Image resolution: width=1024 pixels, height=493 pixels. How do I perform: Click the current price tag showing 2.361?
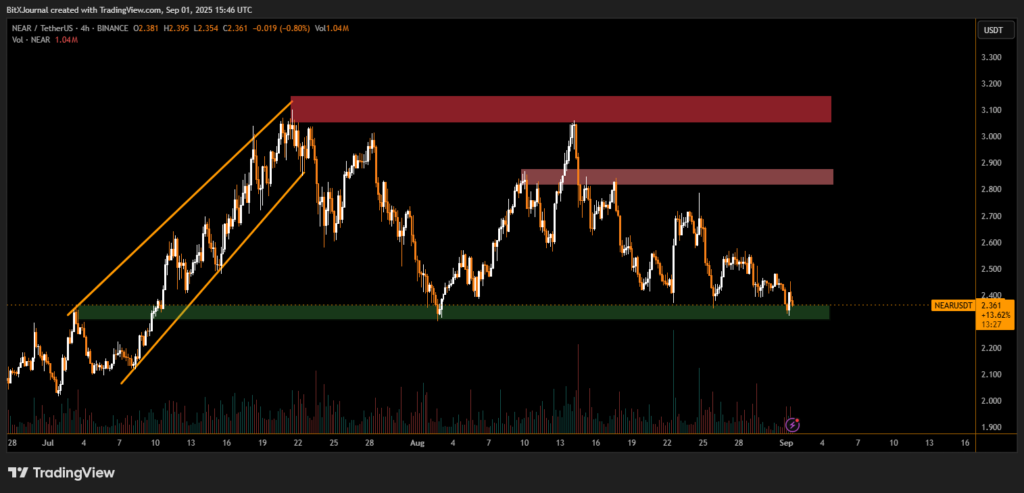tap(994, 305)
